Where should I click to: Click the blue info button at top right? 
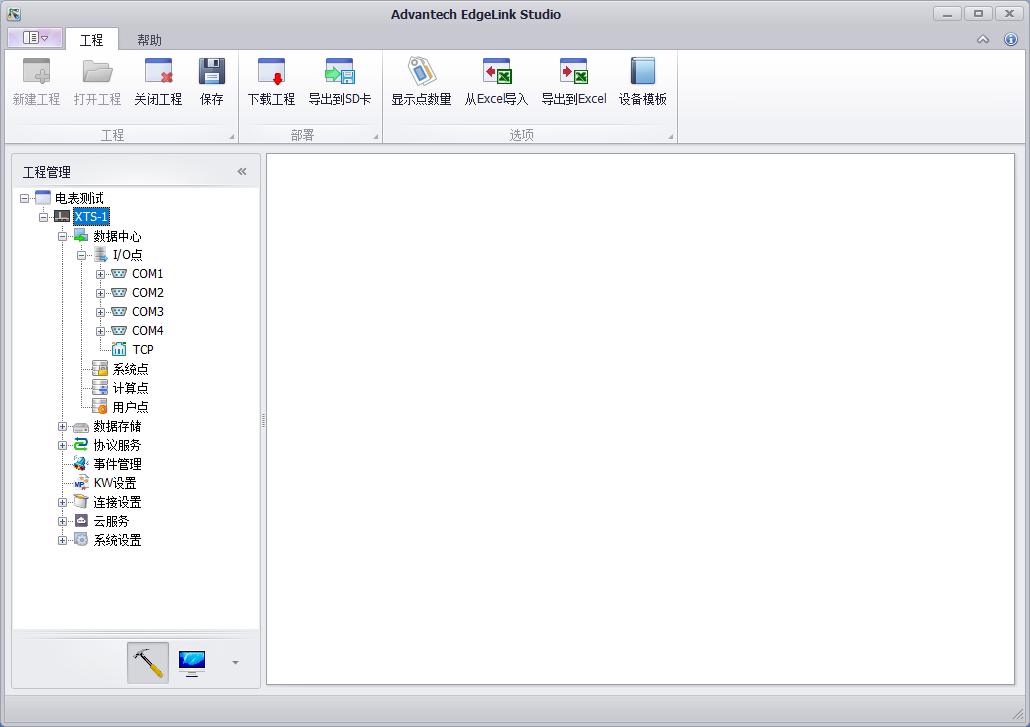coord(1011,40)
